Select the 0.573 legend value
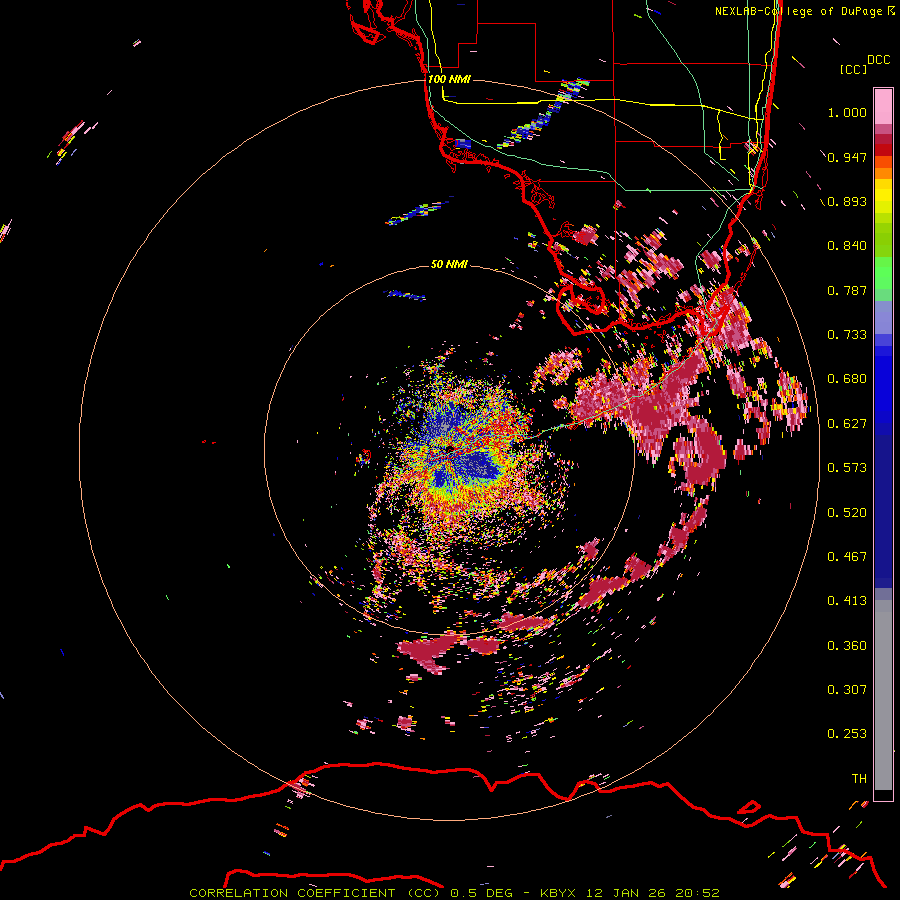Image resolution: width=900 pixels, height=900 pixels. click(x=847, y=468)
